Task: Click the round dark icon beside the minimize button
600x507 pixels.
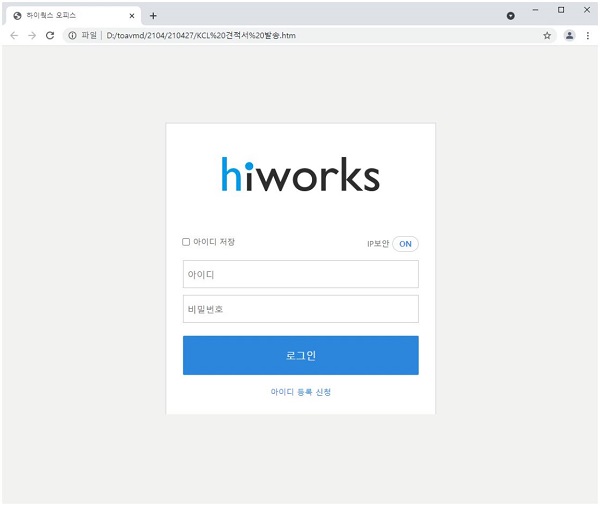Action: pos(510,16)
